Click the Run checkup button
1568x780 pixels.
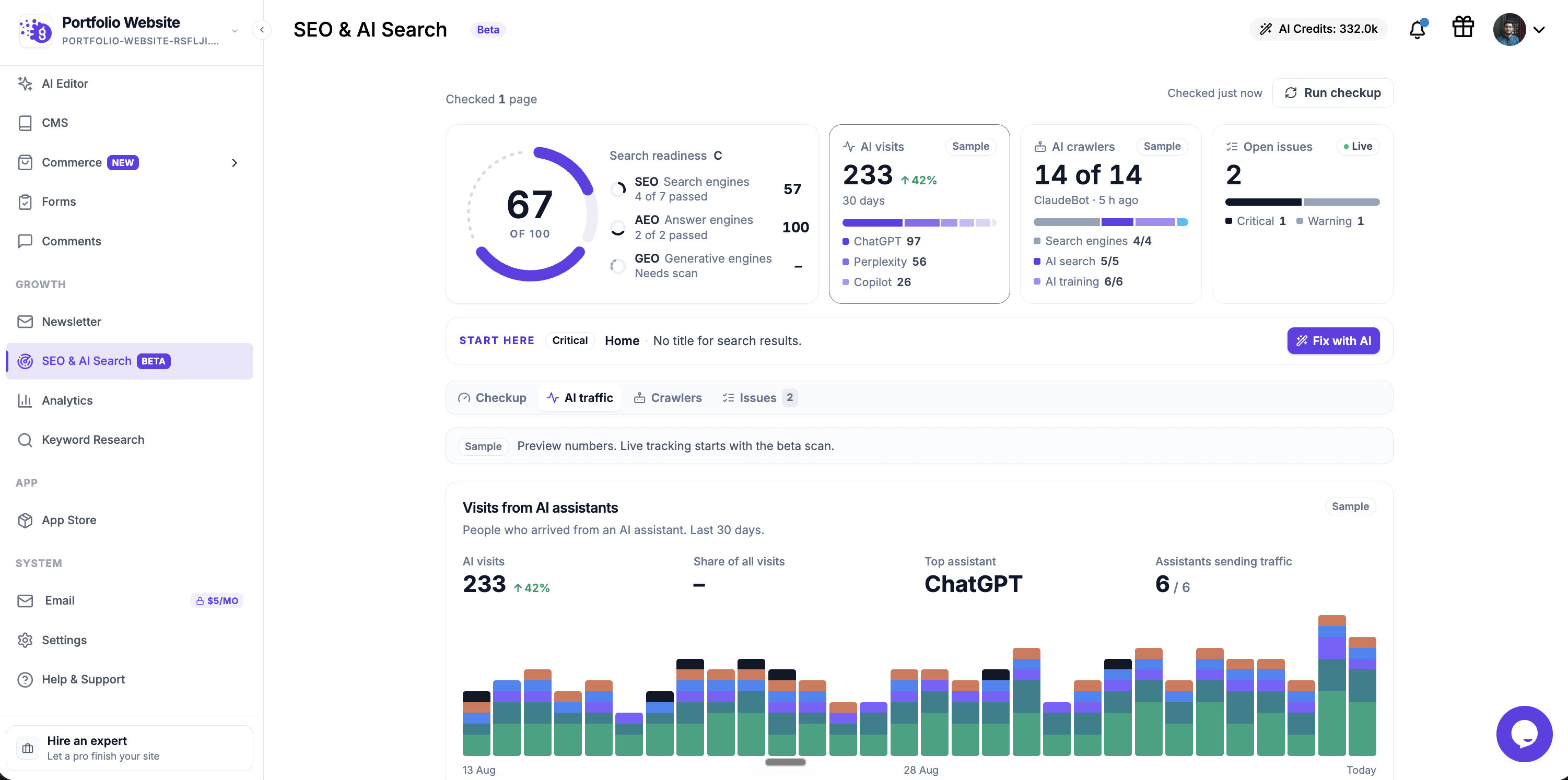click(x=1332, y=93)
